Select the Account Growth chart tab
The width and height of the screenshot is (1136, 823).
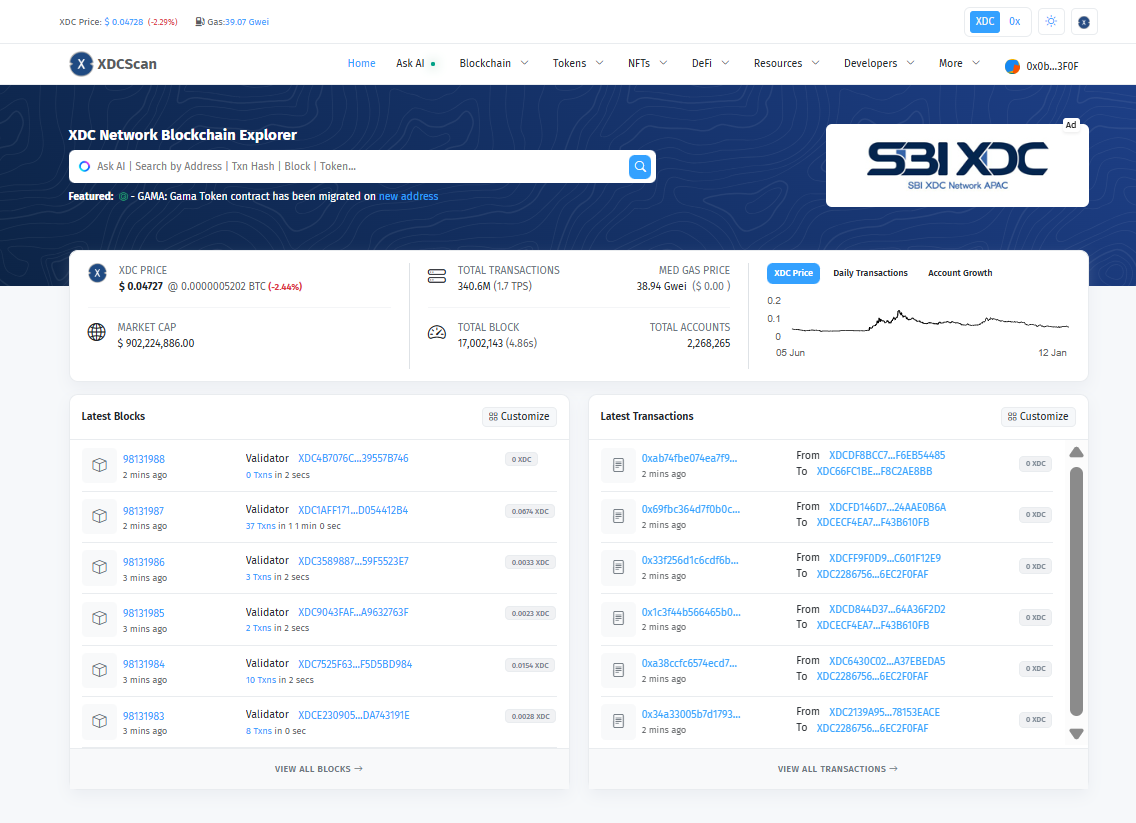[960, 273]
